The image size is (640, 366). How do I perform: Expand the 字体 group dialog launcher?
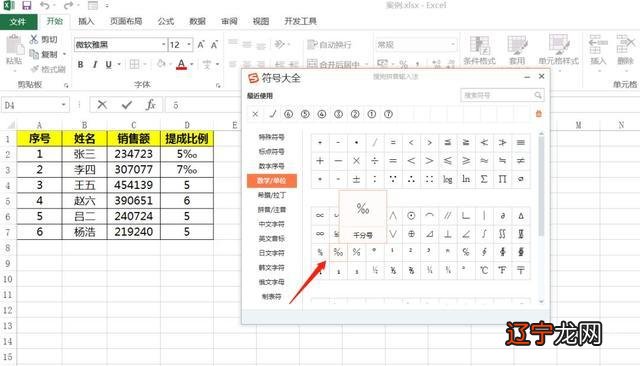click(218, 85)
